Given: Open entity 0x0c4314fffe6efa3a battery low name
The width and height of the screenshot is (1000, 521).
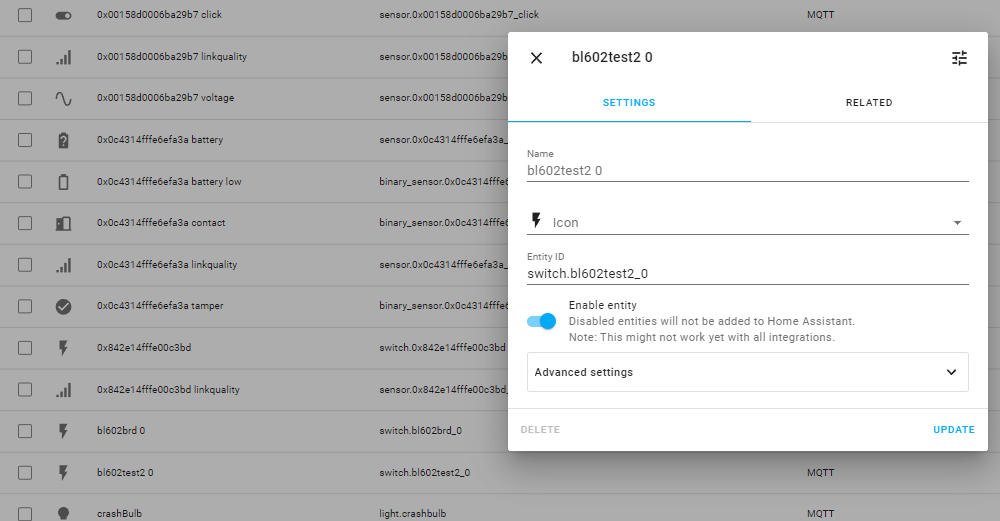Looking at the screenshot, I should [x=169, y=182].
